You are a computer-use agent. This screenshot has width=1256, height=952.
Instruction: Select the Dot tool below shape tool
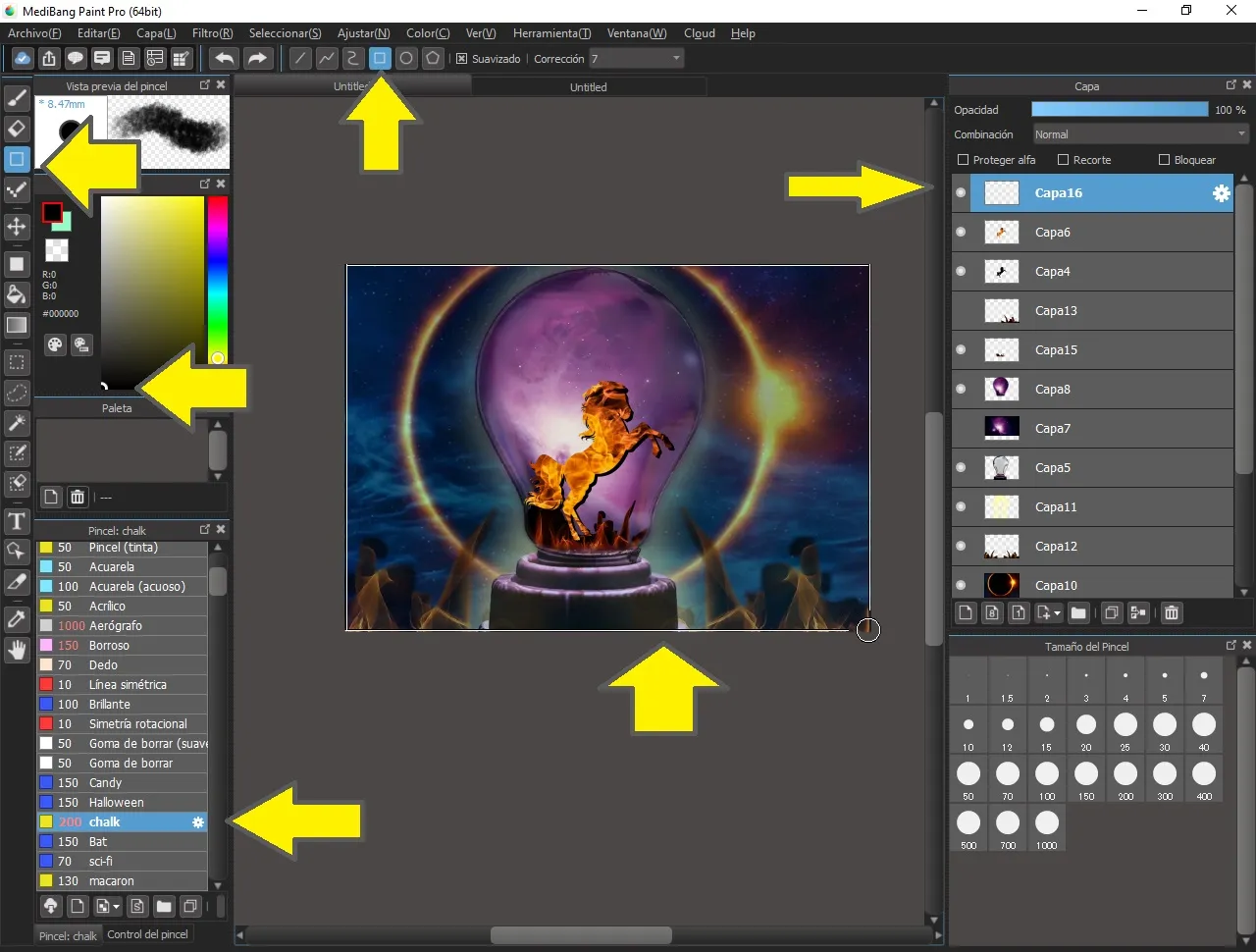pos(17,190)
